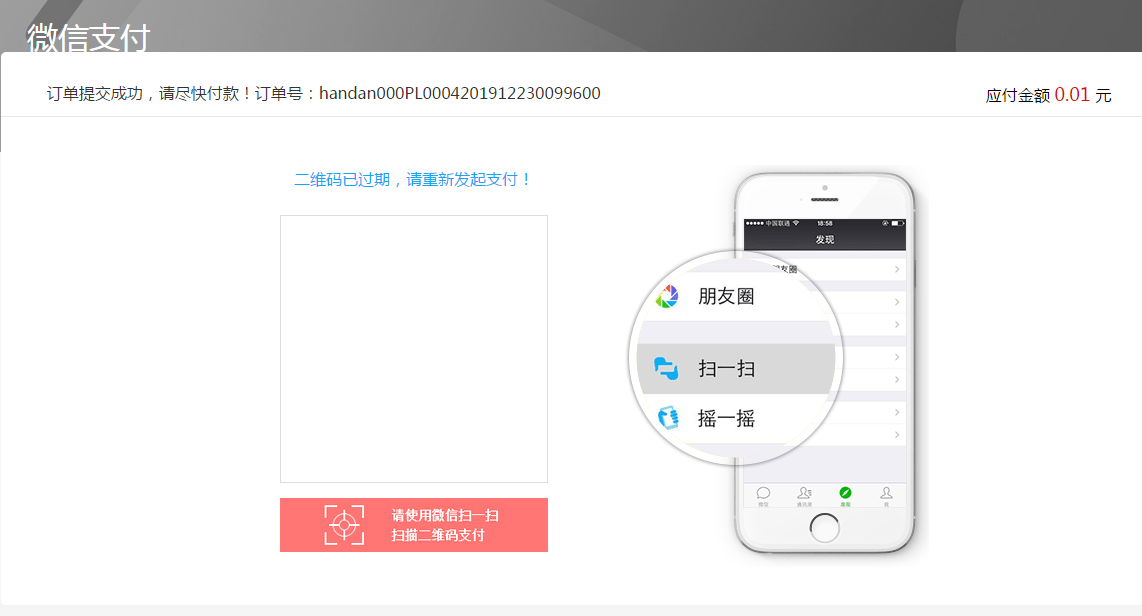Viewport: 1142px width, 616px height.
Task: Click the 请使用微信扫一扫 banner text
Action: [x=445, y=516]
